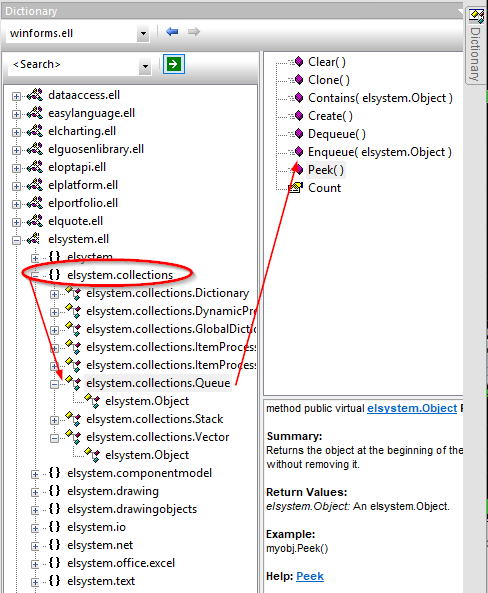Screen dimensions: 488x593
Task: Collapse the elsystem.collections.Vector class
Action: tap(54, 438)
